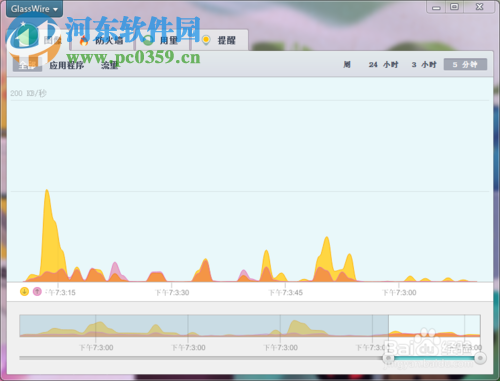
Task: Toggle the yellow download traffic icon
Action: coord(24,292)
